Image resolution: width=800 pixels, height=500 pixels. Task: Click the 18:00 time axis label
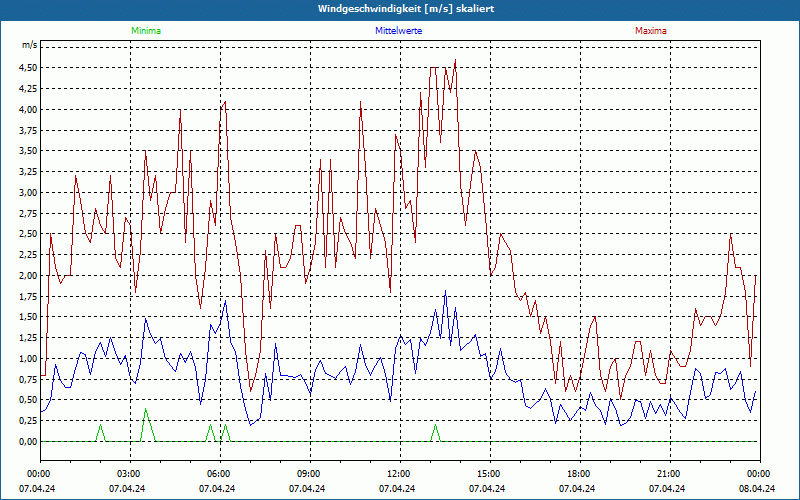point(580,474)
